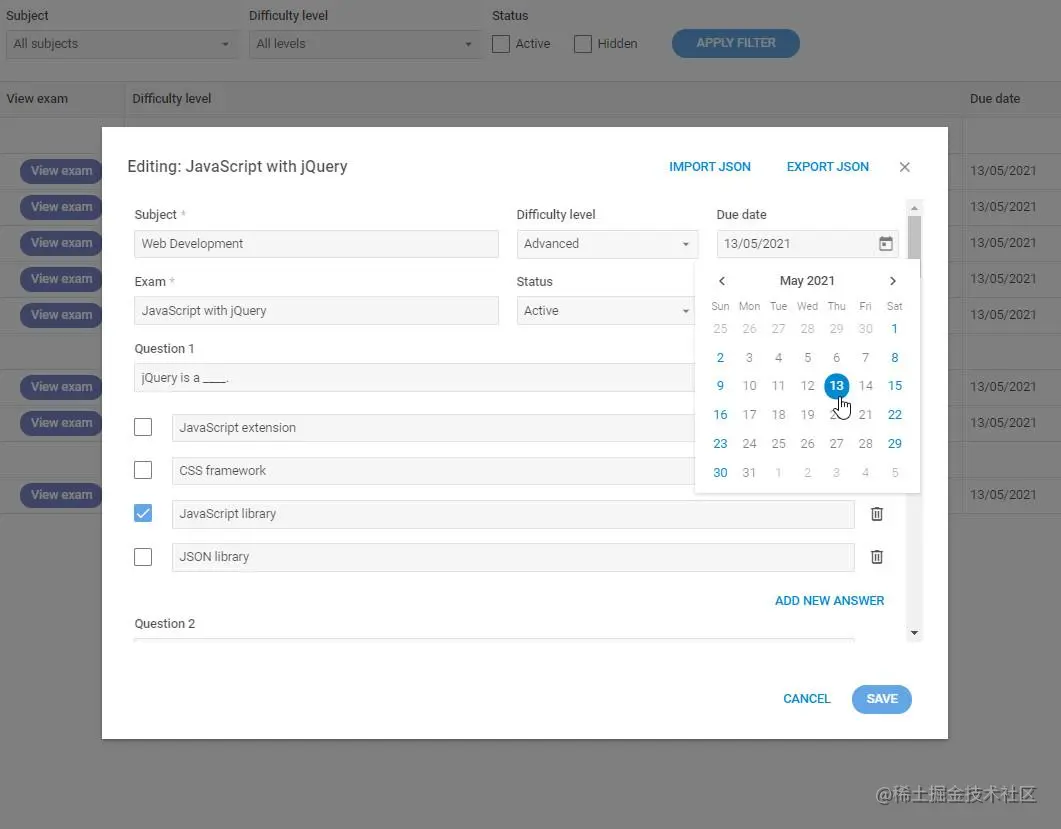Delete the JSON library answer
The height and width of the screenshot is (829, 1061).
(x=876, y=557)
